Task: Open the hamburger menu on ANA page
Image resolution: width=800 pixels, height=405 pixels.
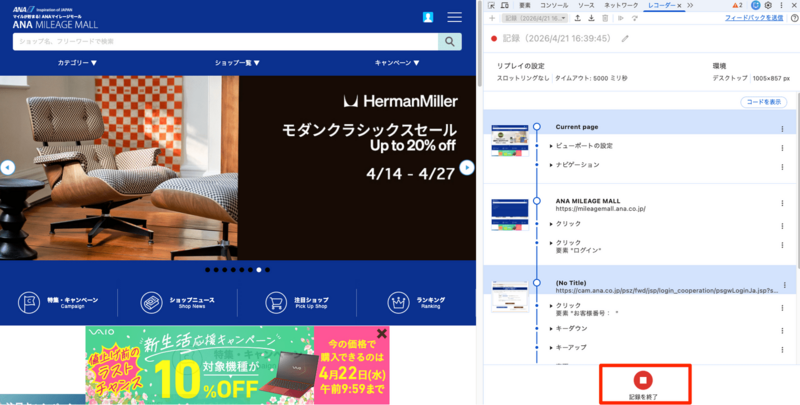Action: pyautogui.click(x=455, y=17)
